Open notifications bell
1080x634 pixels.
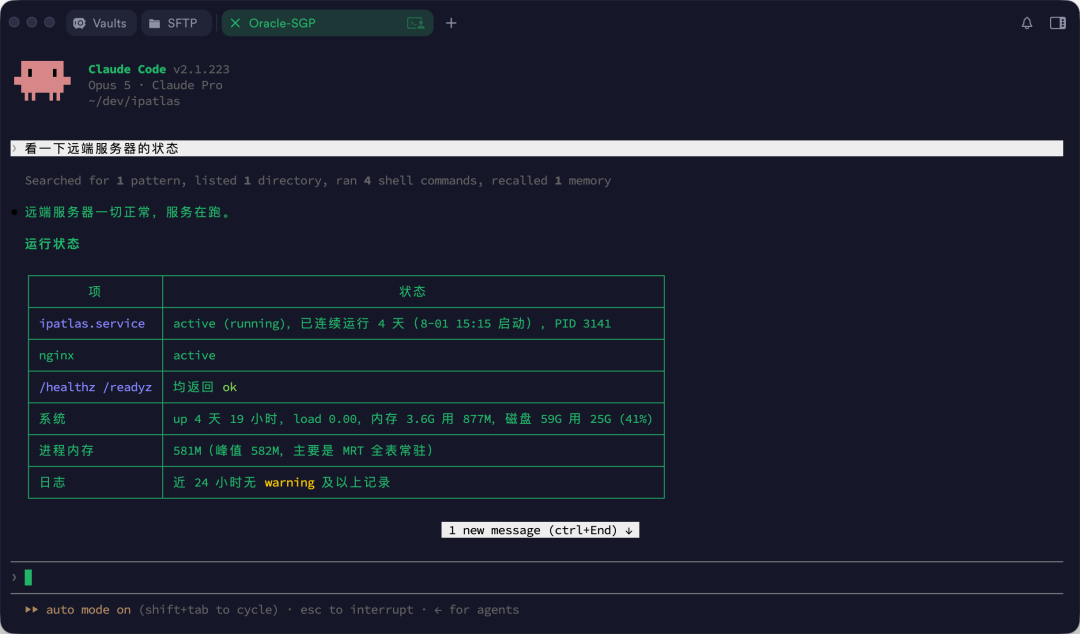1026,23
